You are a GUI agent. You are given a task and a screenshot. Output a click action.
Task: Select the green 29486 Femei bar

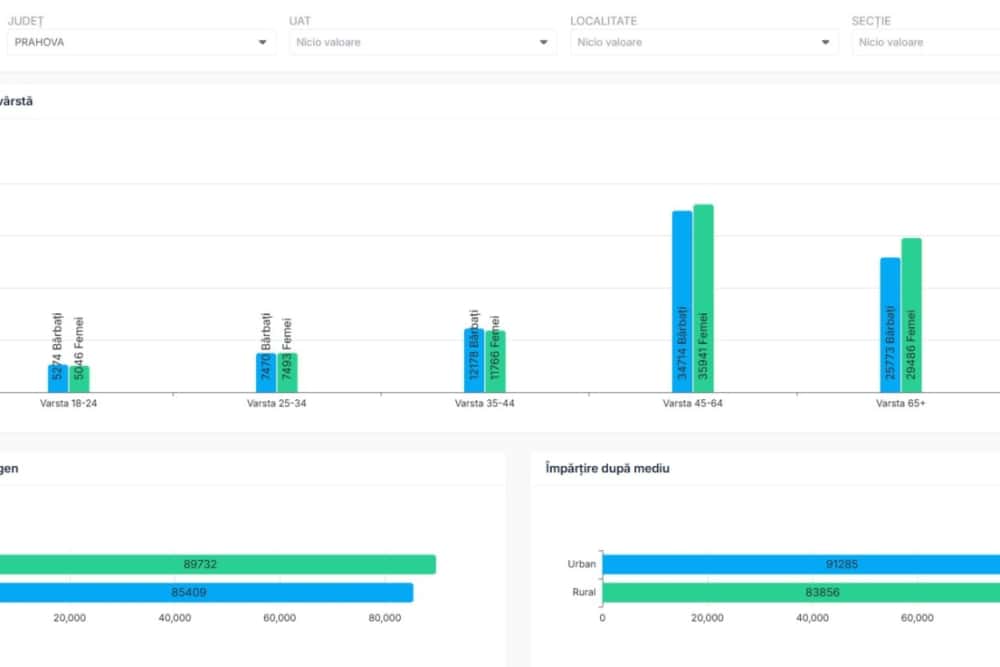911,314
